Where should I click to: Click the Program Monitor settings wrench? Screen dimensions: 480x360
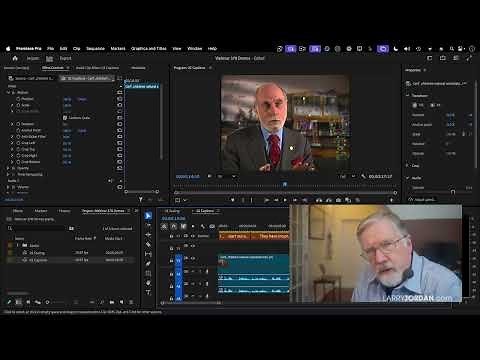tap(363, 176)
